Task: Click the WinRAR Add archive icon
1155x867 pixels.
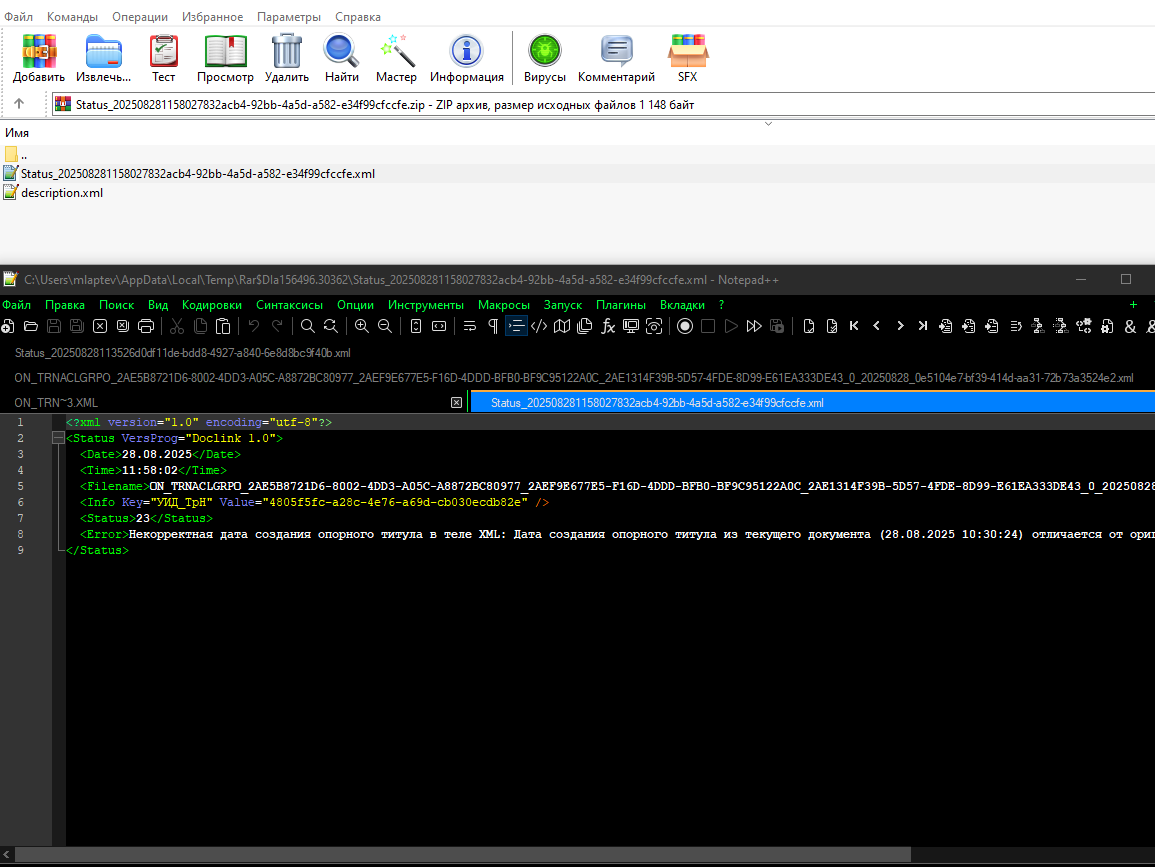Action: coord(38,58)
